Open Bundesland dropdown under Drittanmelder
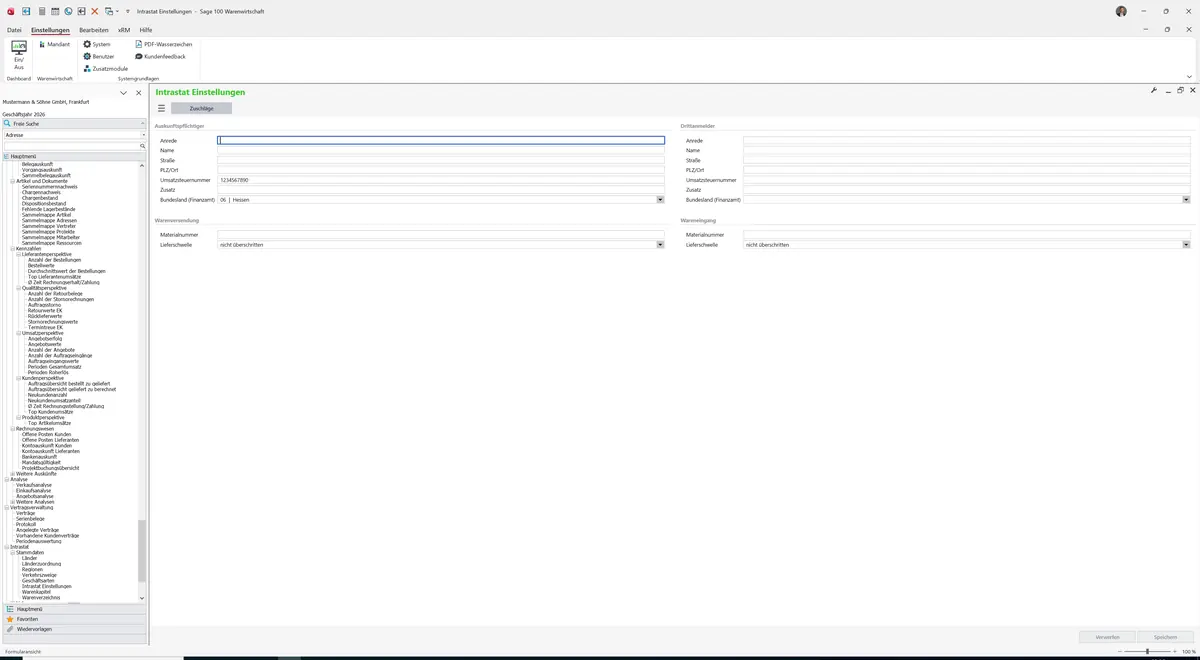Image resolution: width=1200 pixels, height=660 pixels. coord(1186,200)
